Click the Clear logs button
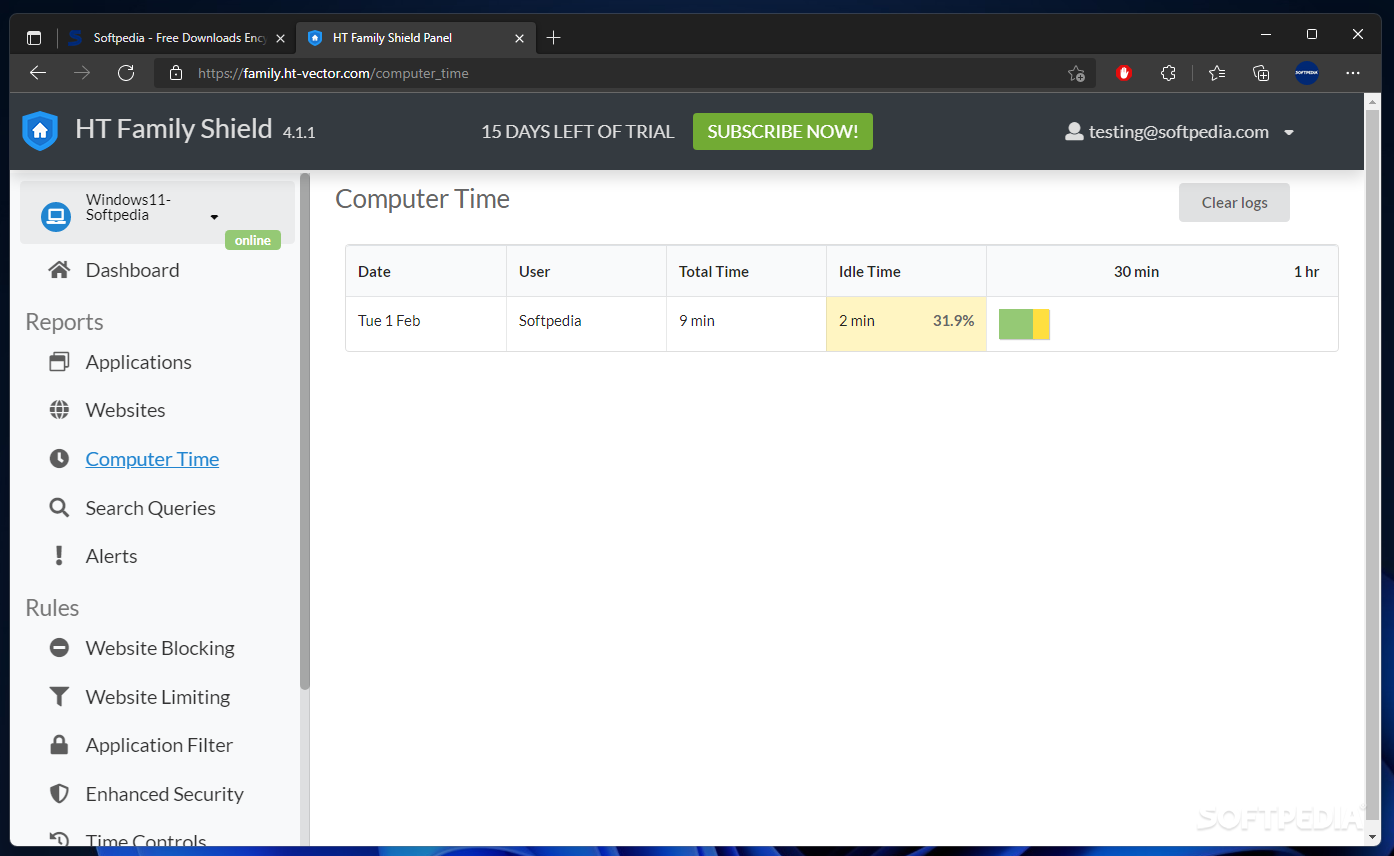The width and height of the screenshot is (1394, 856). coord(1234,202)
